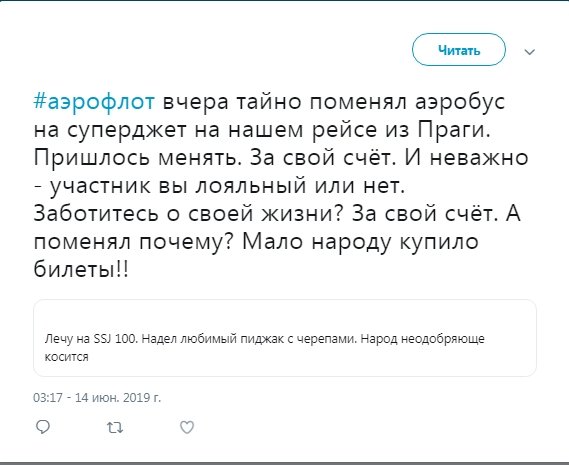
Task: Open the 03:17 - 14 июн. 2019 г. timestamp
Action: [97, 398]
